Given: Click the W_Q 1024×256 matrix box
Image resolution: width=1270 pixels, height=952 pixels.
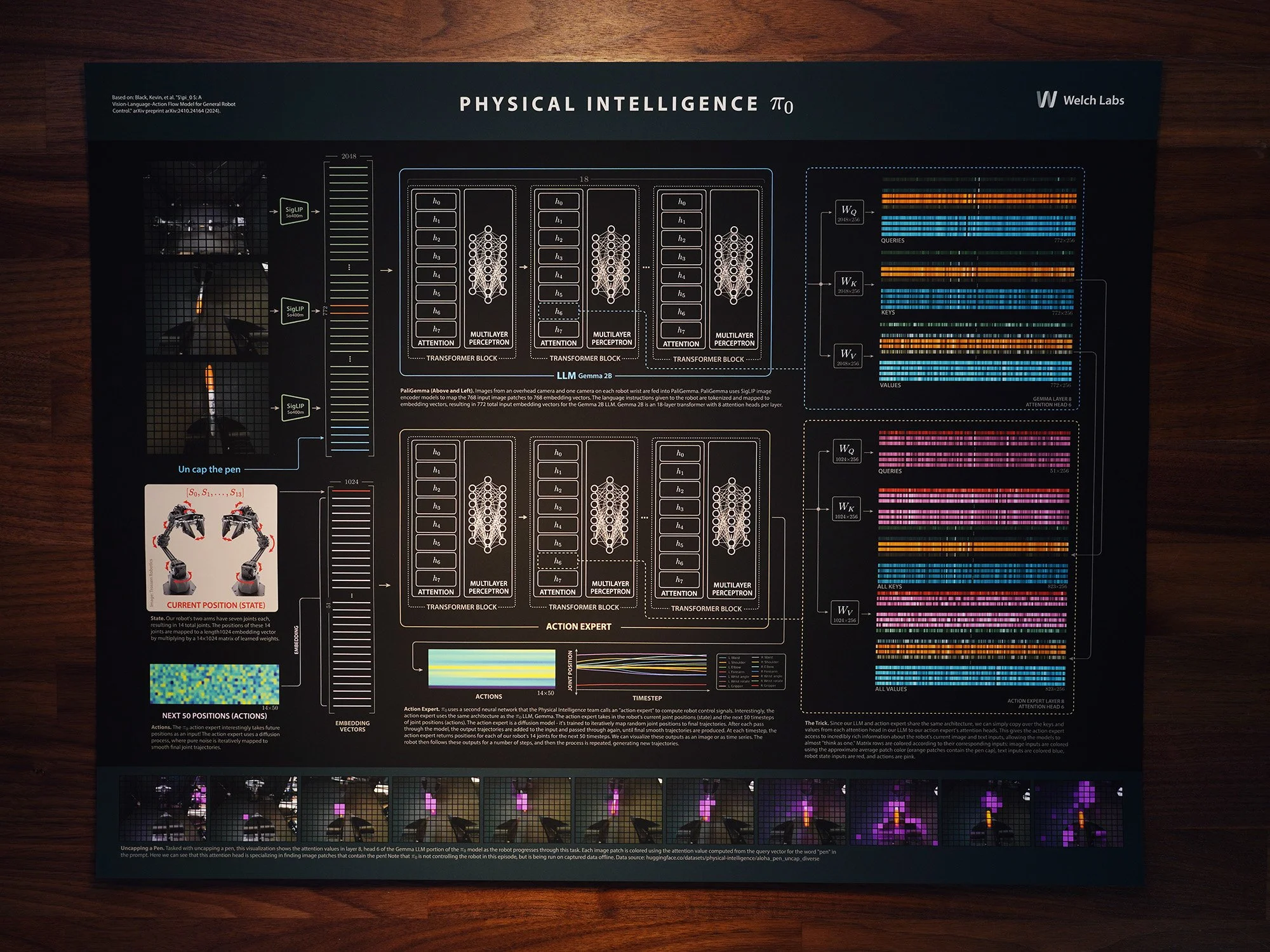Looking at the screenshot, I should (846, 452).
